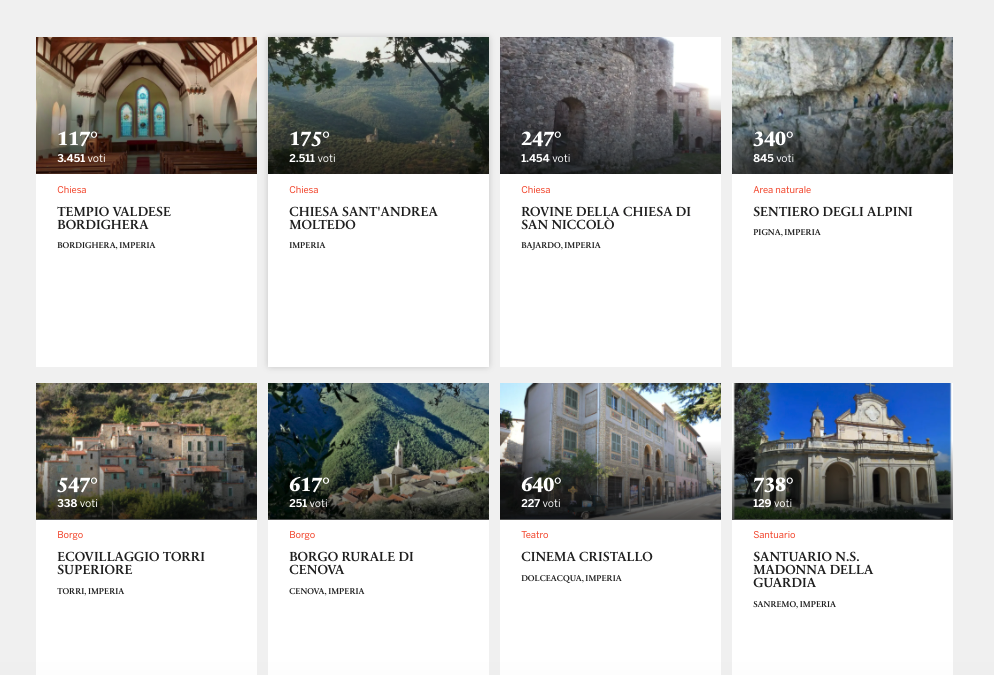Click Rovine della Chiesa di San Niccolò title
This screenshot has height=675, width=994.
(605, 218)
